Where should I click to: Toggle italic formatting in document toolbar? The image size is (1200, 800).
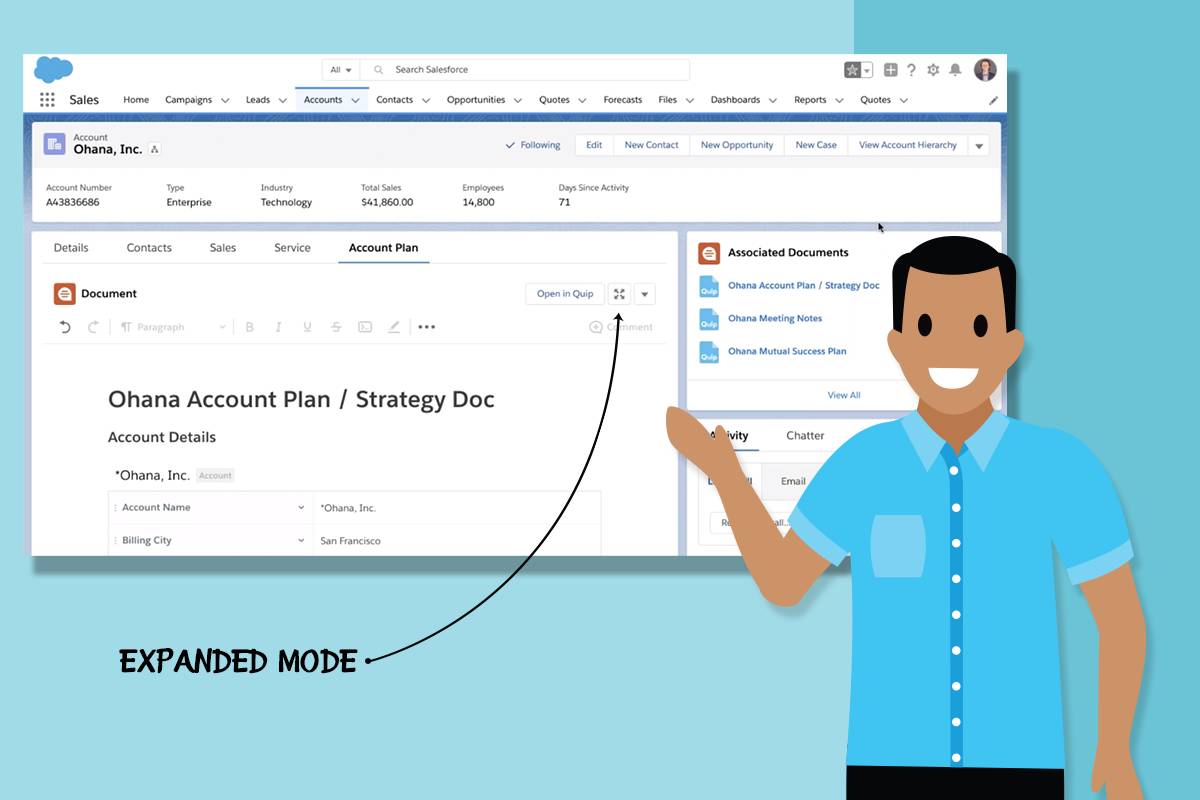click(x=278, y=327)
